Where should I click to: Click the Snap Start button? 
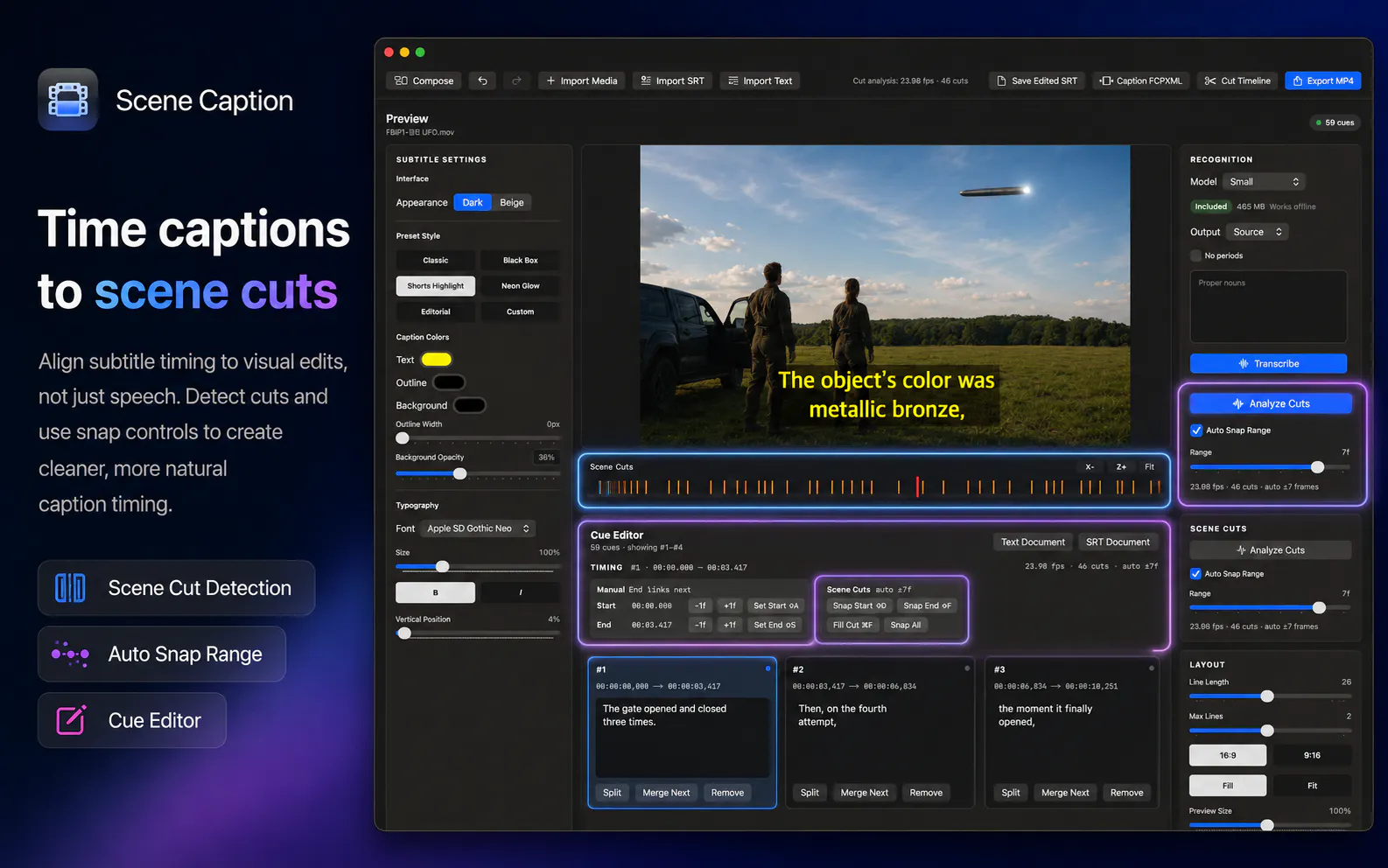tap(859, 605)
